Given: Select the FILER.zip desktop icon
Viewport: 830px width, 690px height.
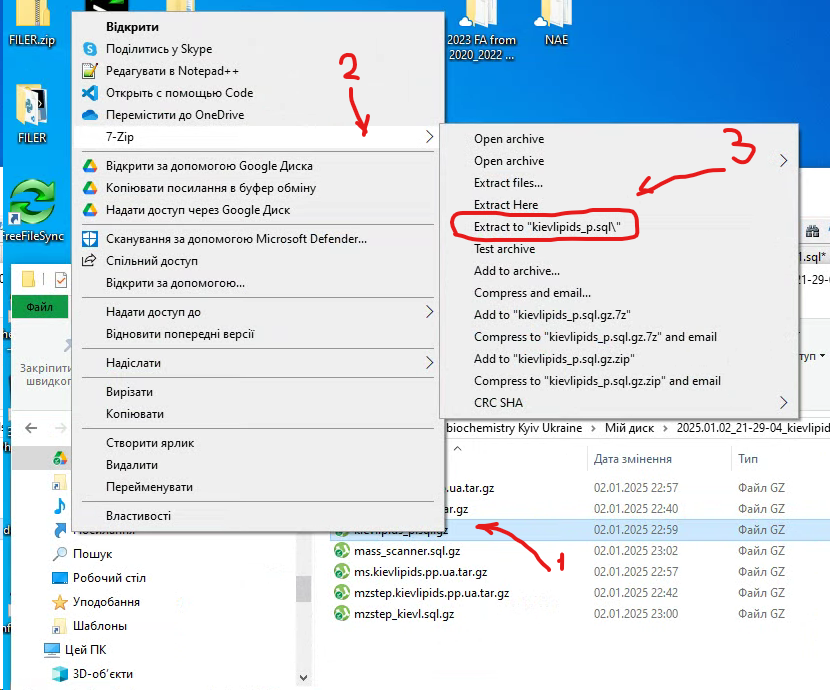Looking at the screenshot, I should pyautogui.click(x=32, y=22).
